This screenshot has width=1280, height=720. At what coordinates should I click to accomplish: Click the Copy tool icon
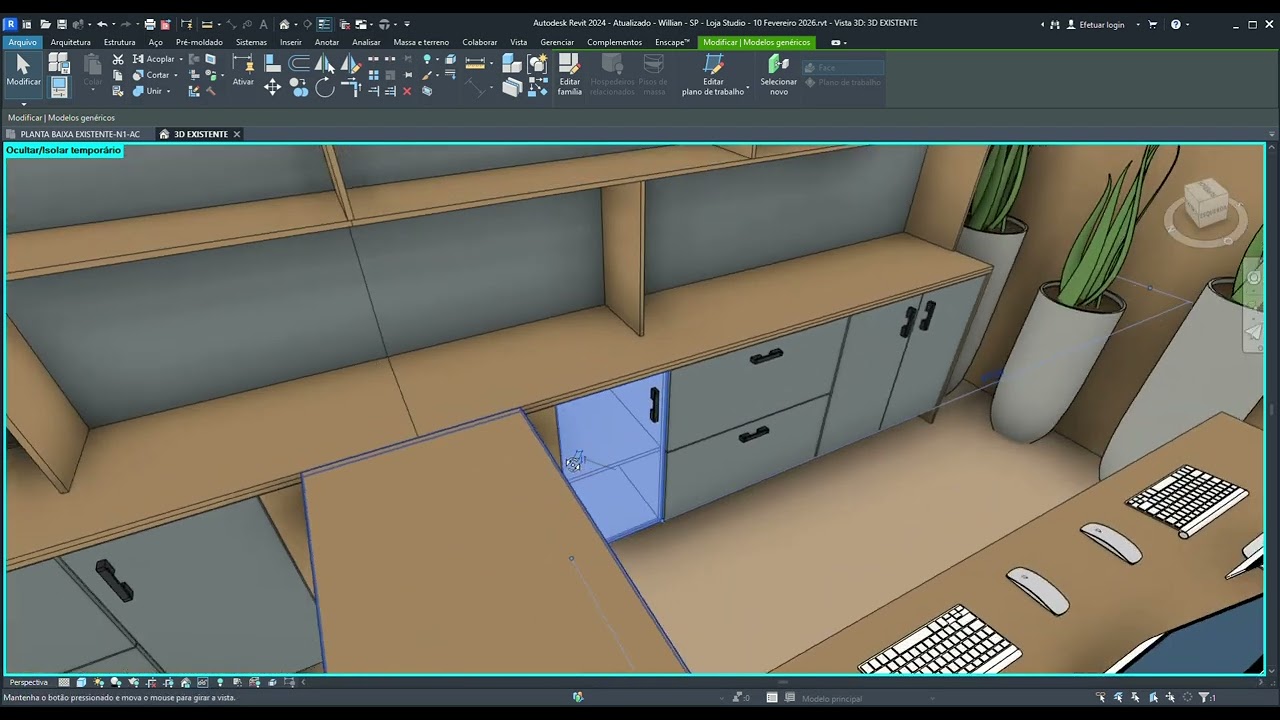(299, 88)
